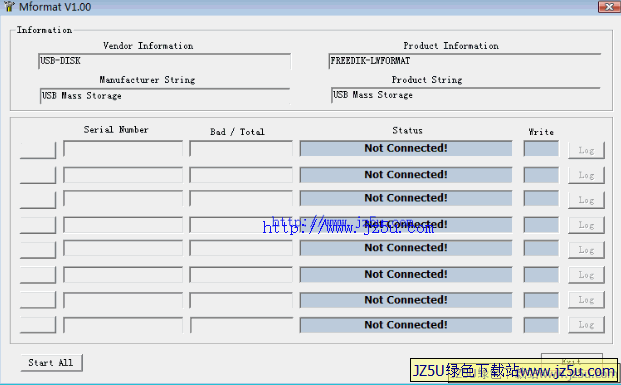
Task: Click the Write box in the fifth row
Action: [541, 248]
